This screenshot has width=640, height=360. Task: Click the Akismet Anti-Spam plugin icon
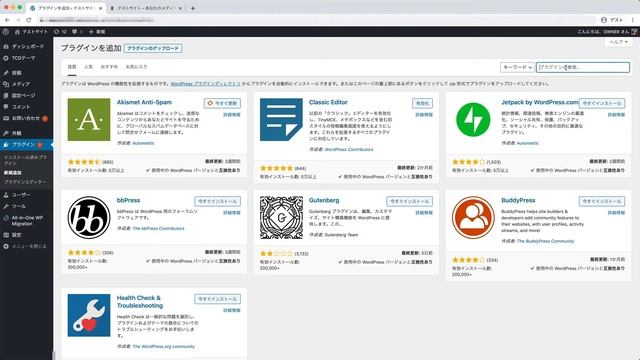tap(89, 120)
